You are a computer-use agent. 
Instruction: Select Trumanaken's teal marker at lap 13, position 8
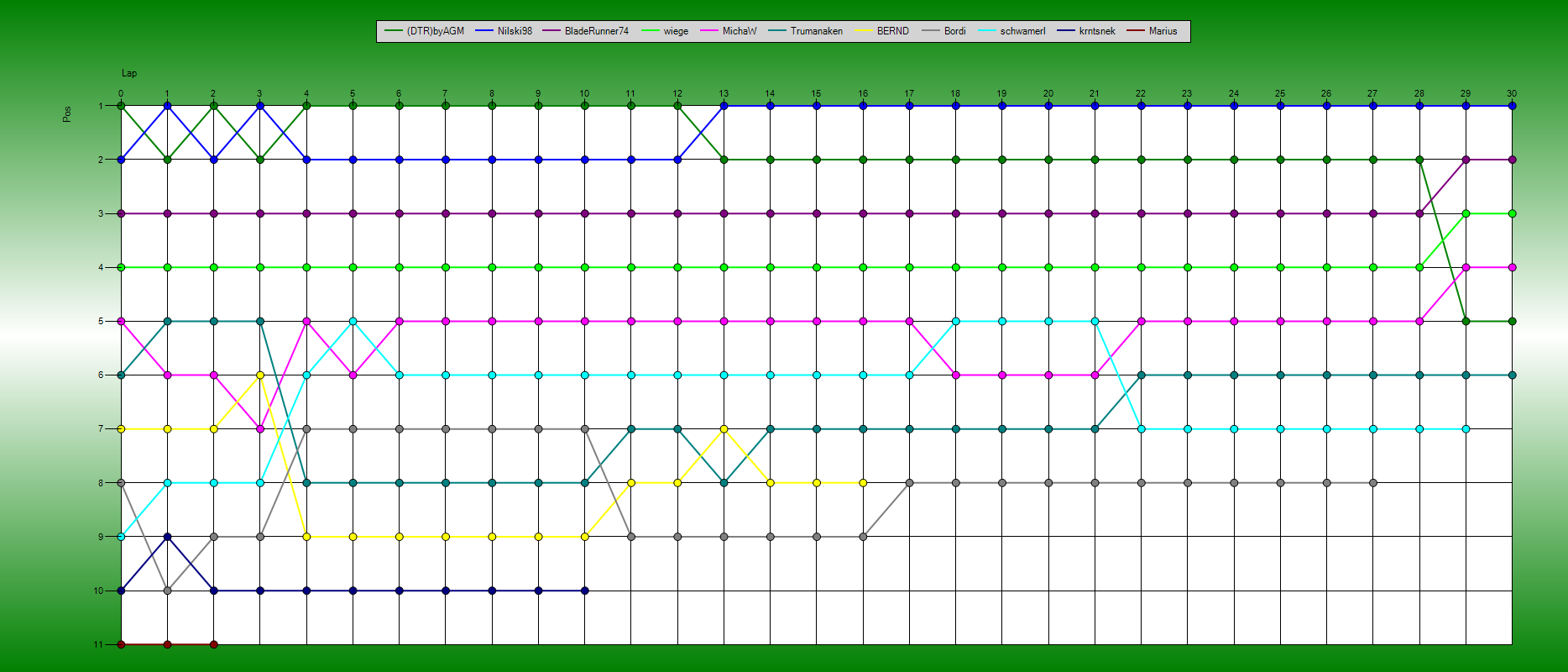pos(724,483)
